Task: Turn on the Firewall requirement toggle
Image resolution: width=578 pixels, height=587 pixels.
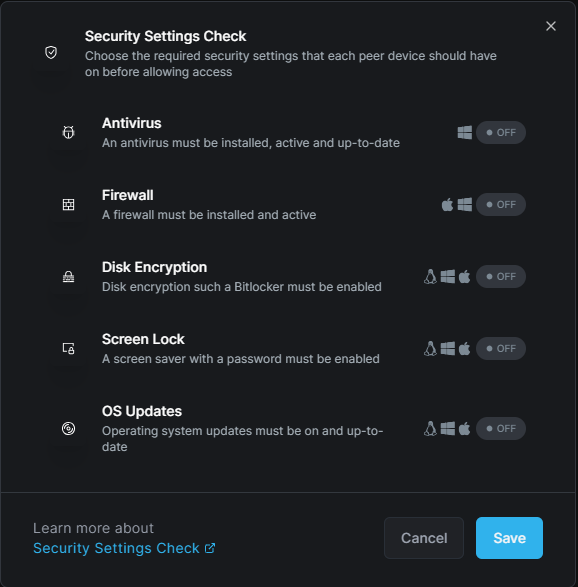Action: click(501, 204)
